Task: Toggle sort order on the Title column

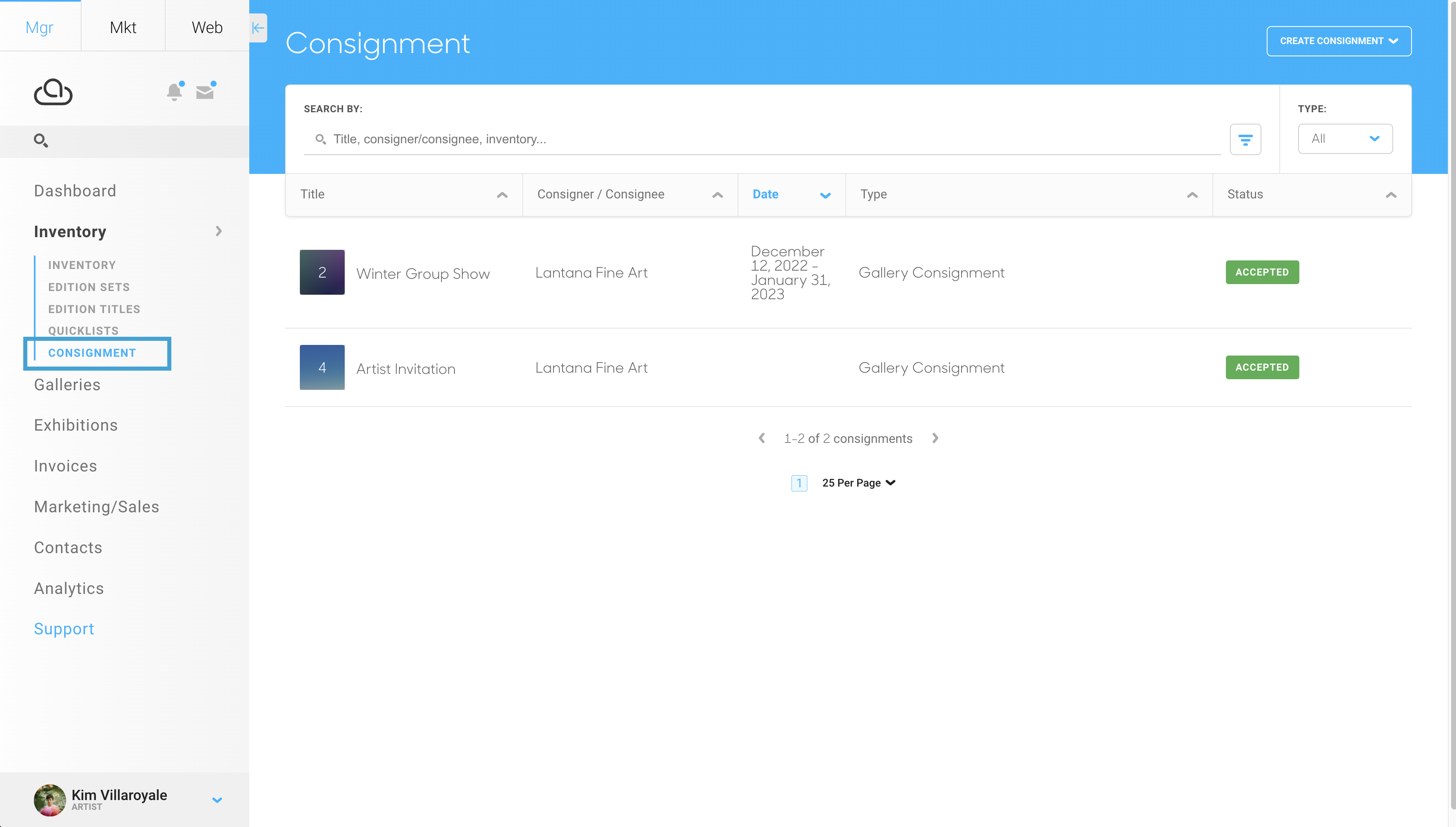Action: tap(502, 195)
